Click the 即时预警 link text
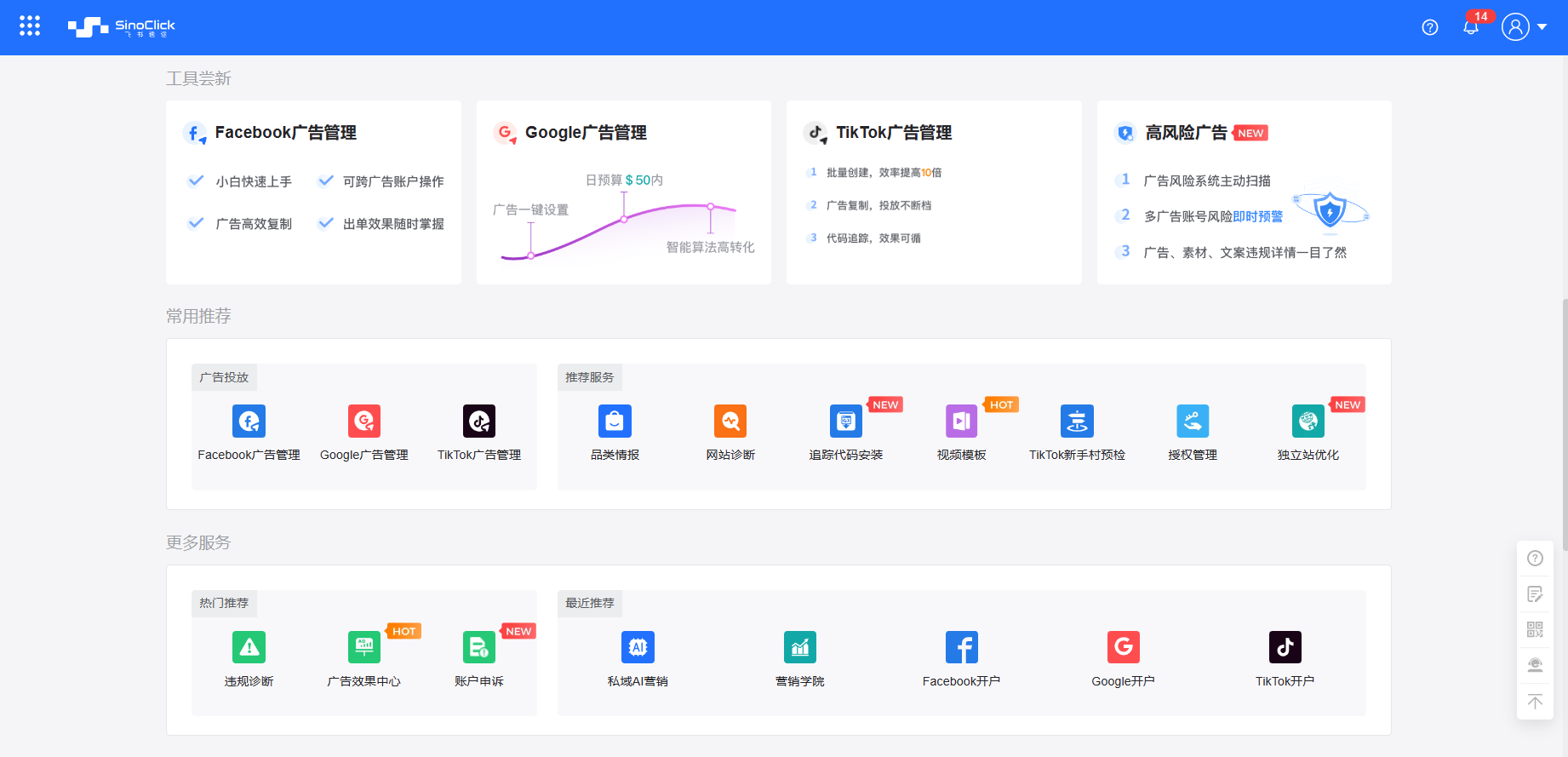The height and width of the screenshot is (757, 1568). (1258, 216)
